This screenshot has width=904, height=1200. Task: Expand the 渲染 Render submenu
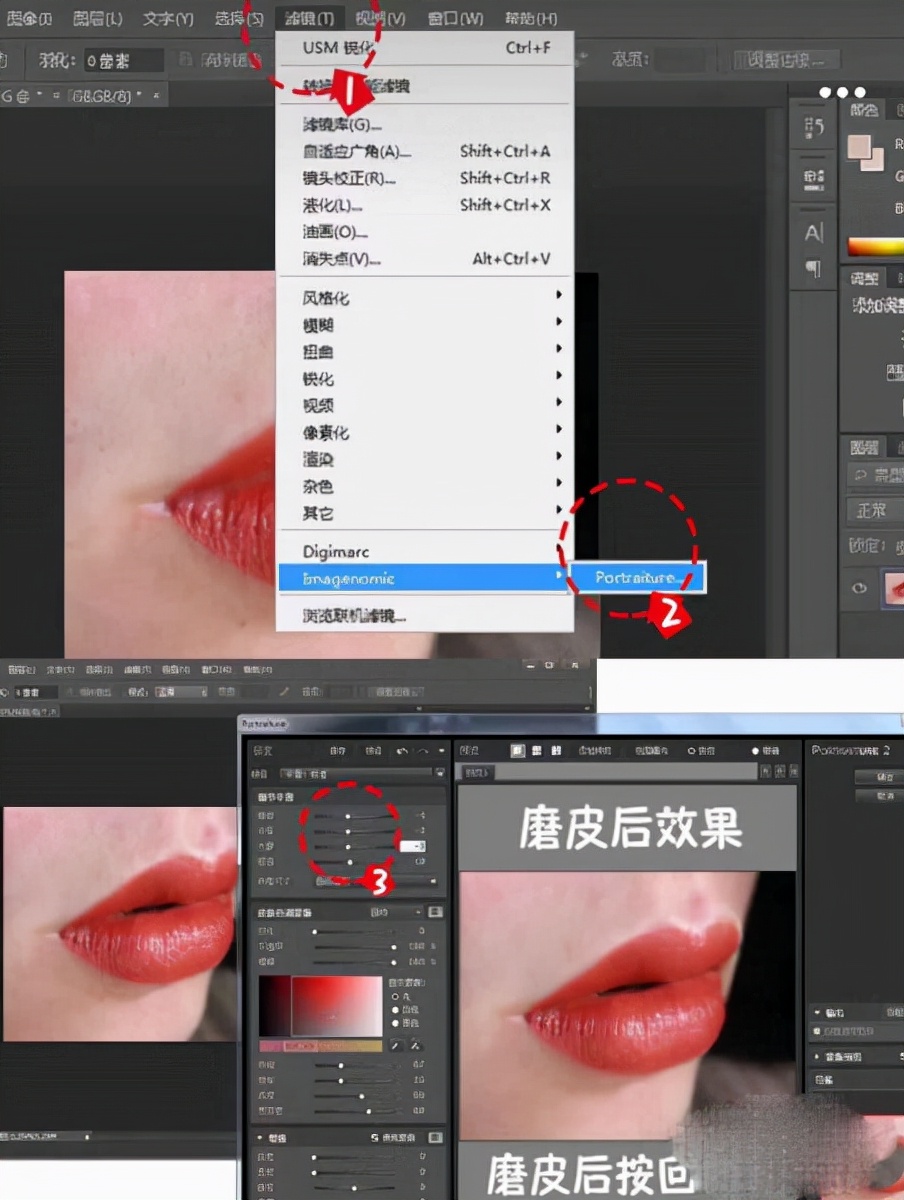point(426,460)
